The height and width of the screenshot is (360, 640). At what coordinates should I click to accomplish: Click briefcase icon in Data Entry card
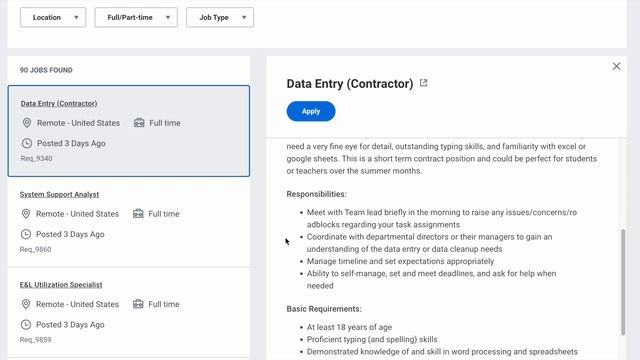pyautogui.click(x=139, y=123)
